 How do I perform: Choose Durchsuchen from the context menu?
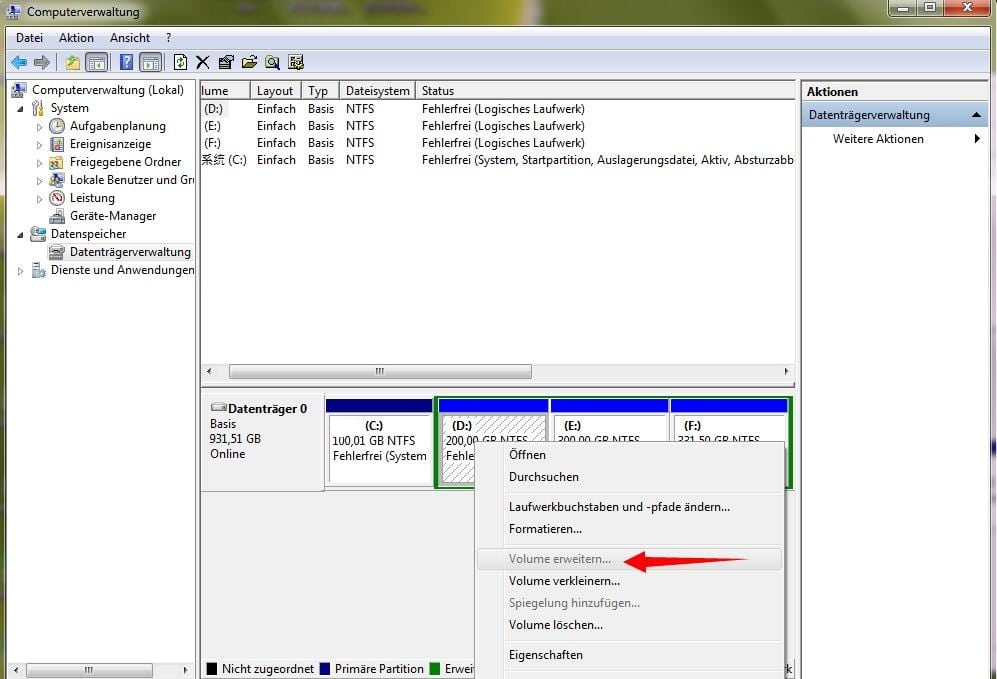click(x=629, y=477)
